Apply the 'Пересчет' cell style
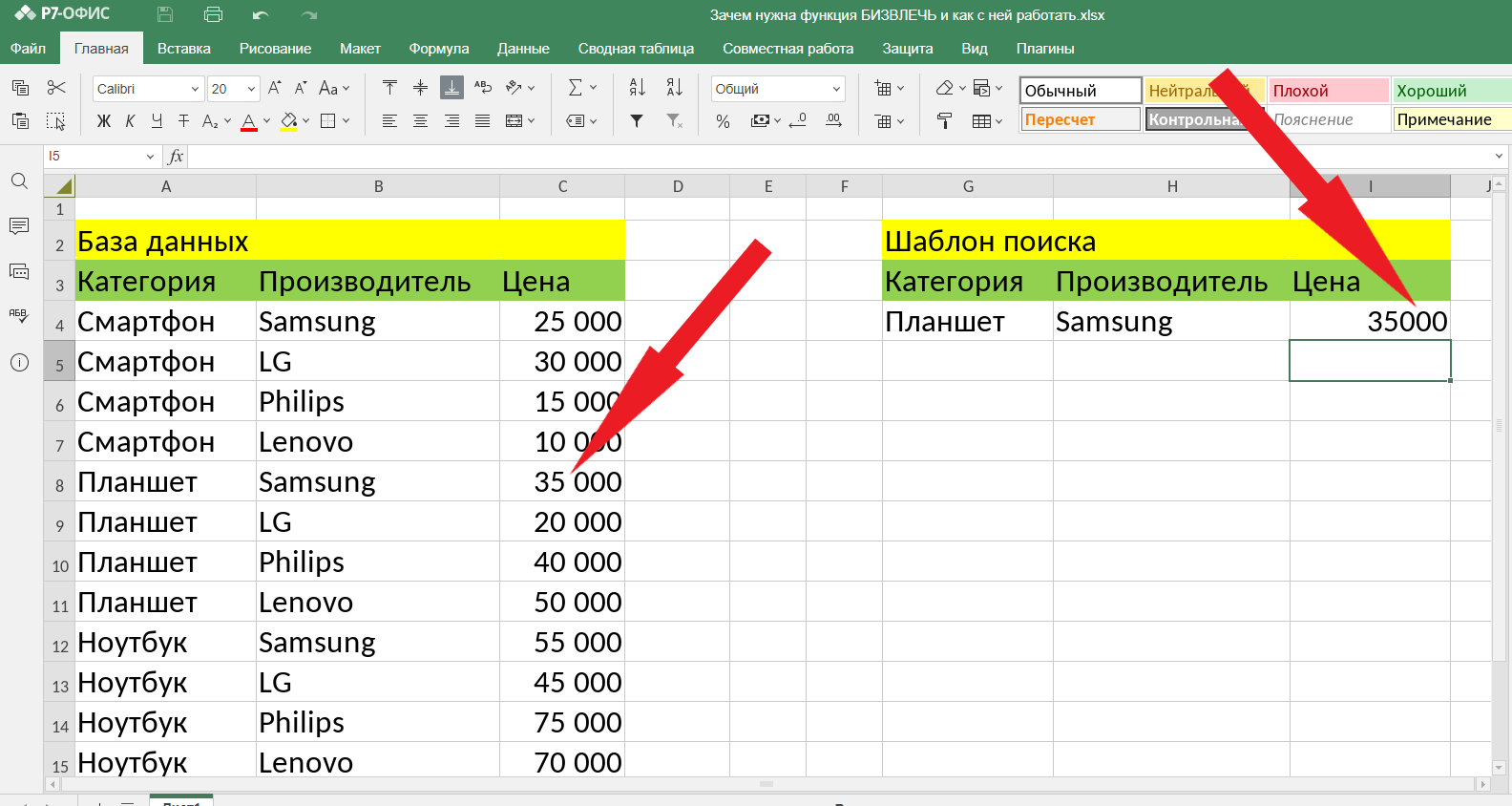The width and height of the screenshot is (1512, 806). click(x=1081, y=119)
